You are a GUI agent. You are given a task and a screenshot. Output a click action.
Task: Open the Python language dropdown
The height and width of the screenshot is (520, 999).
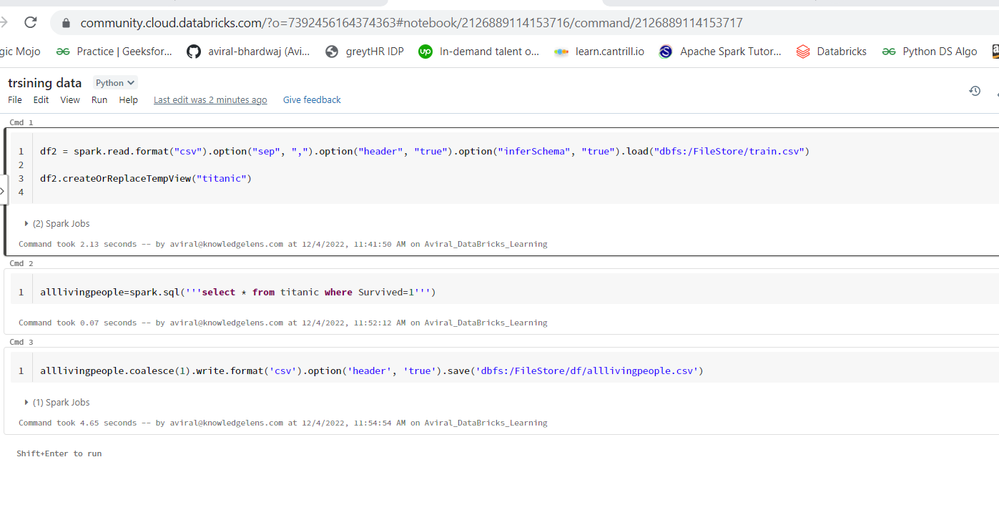click(115, 83)
